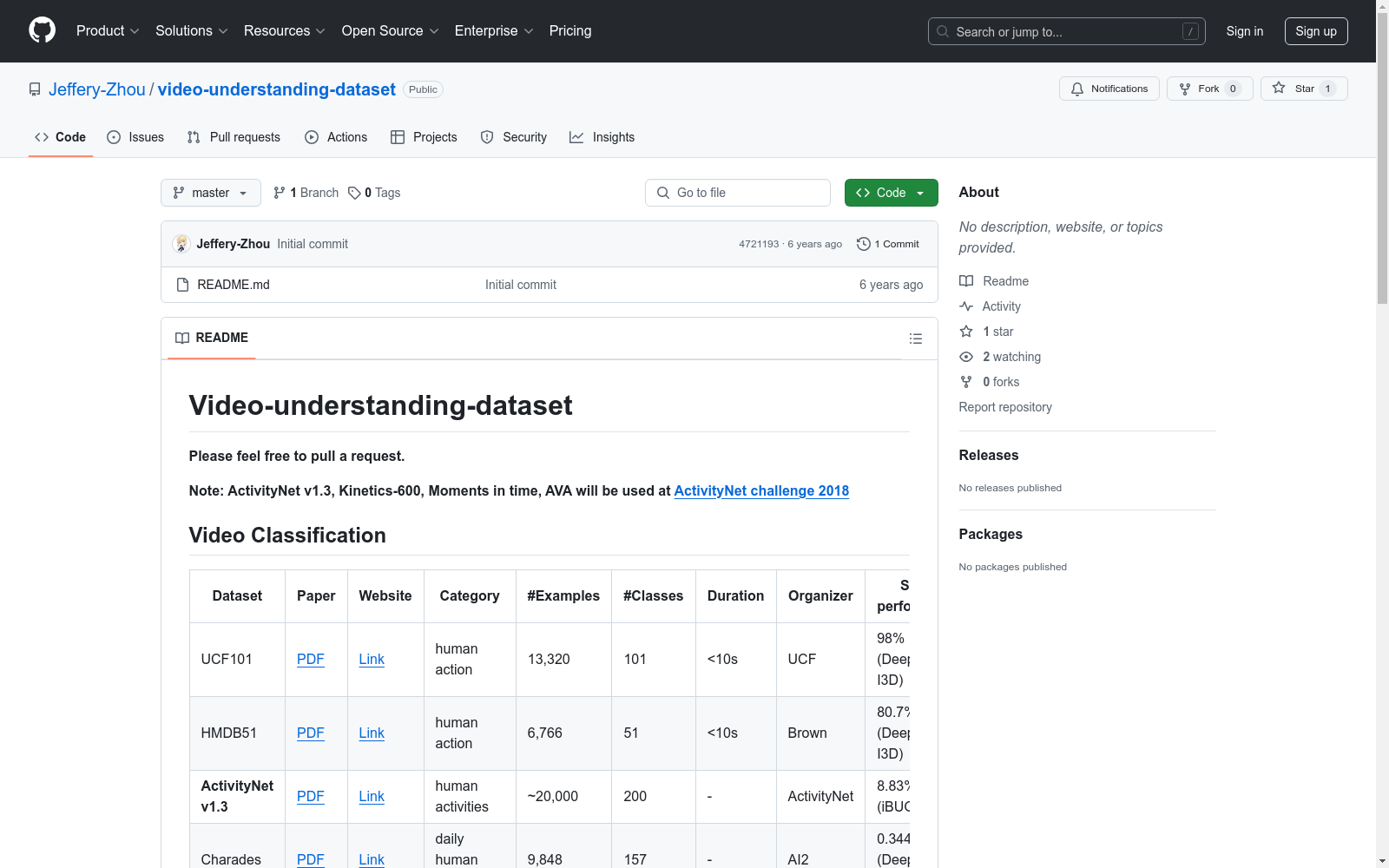Viewport: 1389px width, 868px height.
Task: Click the Search or jump to field
Action: (1067, 31)
